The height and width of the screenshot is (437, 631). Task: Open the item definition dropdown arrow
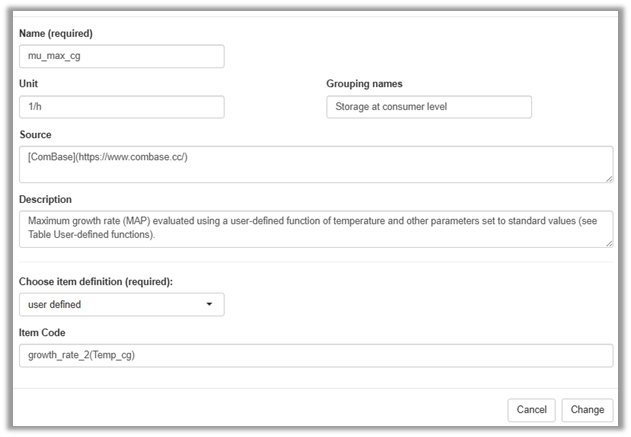(209, 304)
